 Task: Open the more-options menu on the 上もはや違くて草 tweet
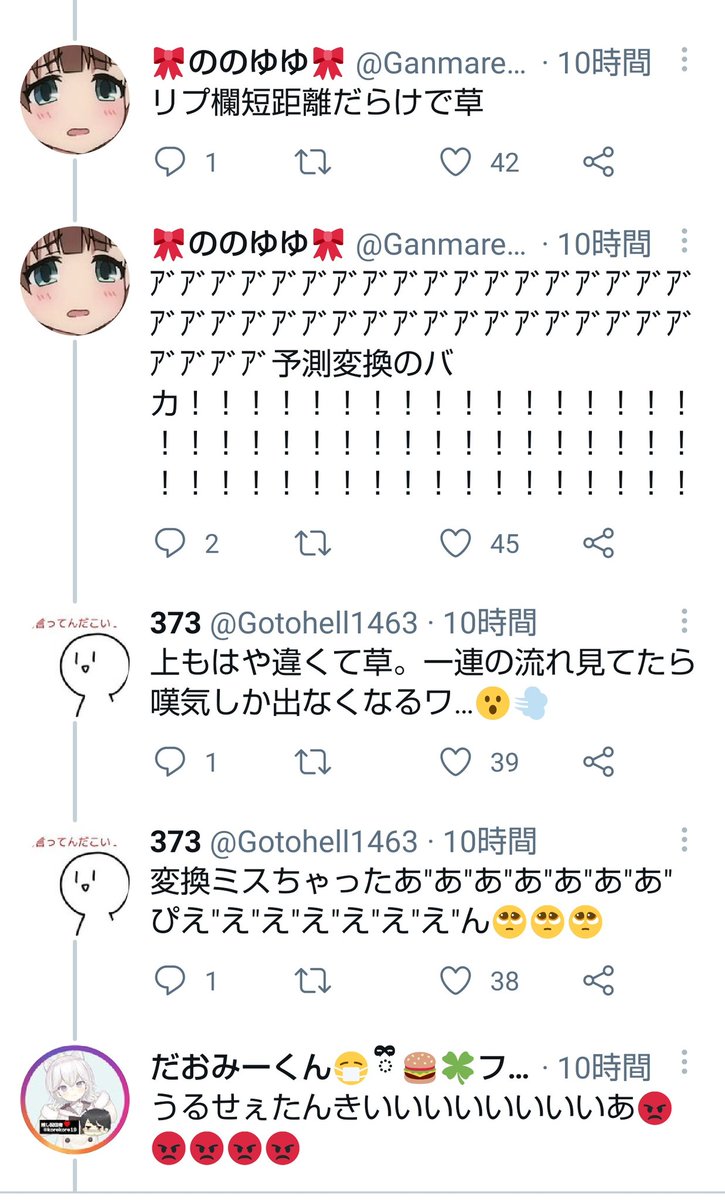[684, 623]
